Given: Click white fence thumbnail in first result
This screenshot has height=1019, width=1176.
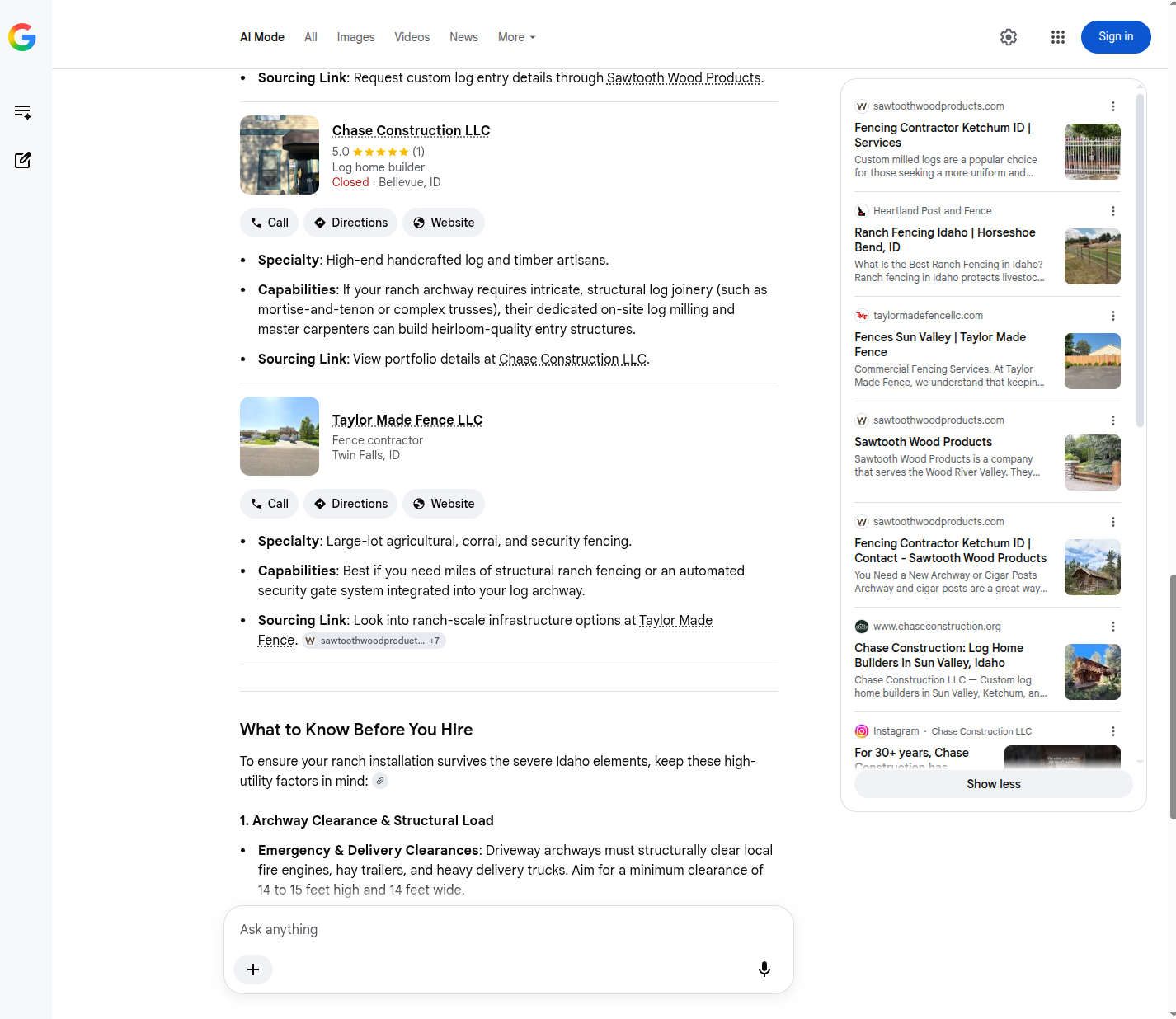Looking at the screenshot, I should click(x=1093, y=152).
